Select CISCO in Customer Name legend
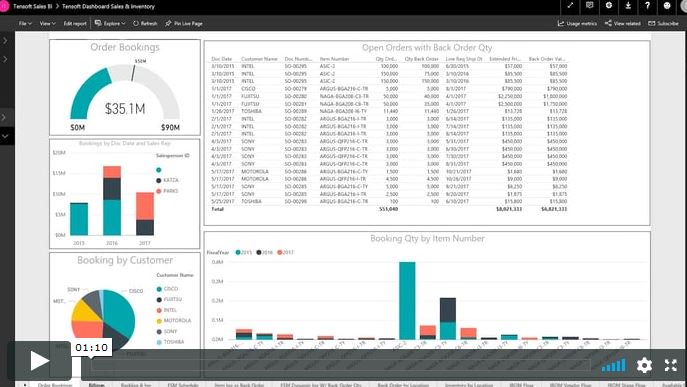 pyautogui.click(x=167, y=289)
